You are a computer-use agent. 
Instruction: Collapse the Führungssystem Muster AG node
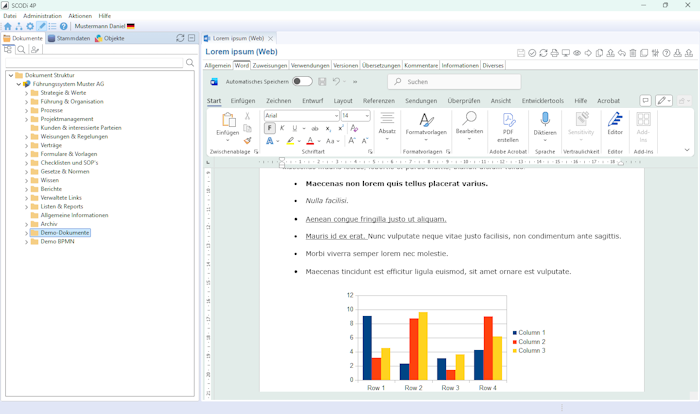pyautogui.click(x=19, y=84)
